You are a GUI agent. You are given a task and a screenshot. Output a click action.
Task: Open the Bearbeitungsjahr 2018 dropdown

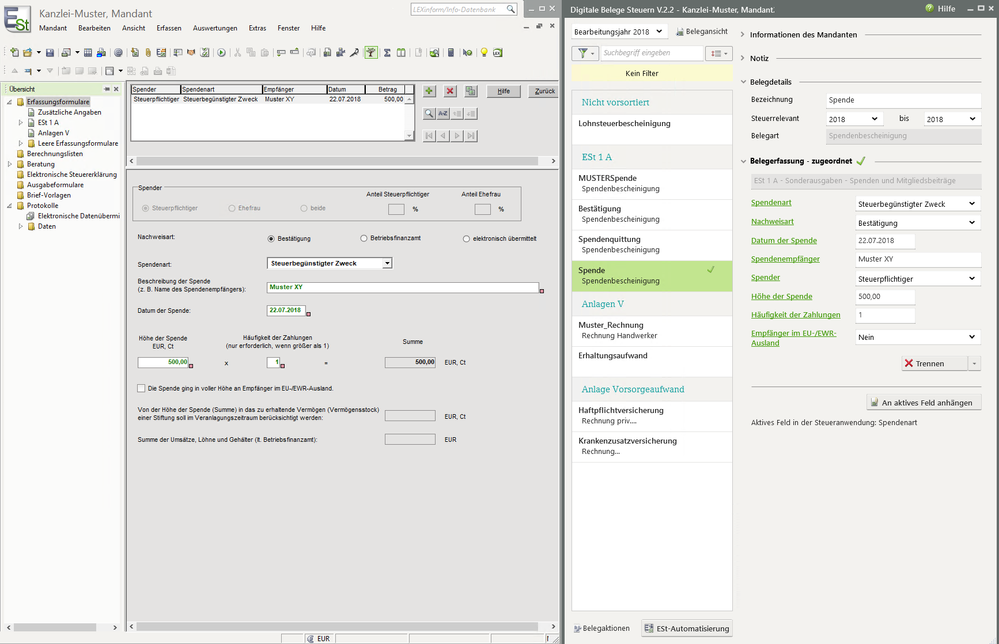[619, 32]
